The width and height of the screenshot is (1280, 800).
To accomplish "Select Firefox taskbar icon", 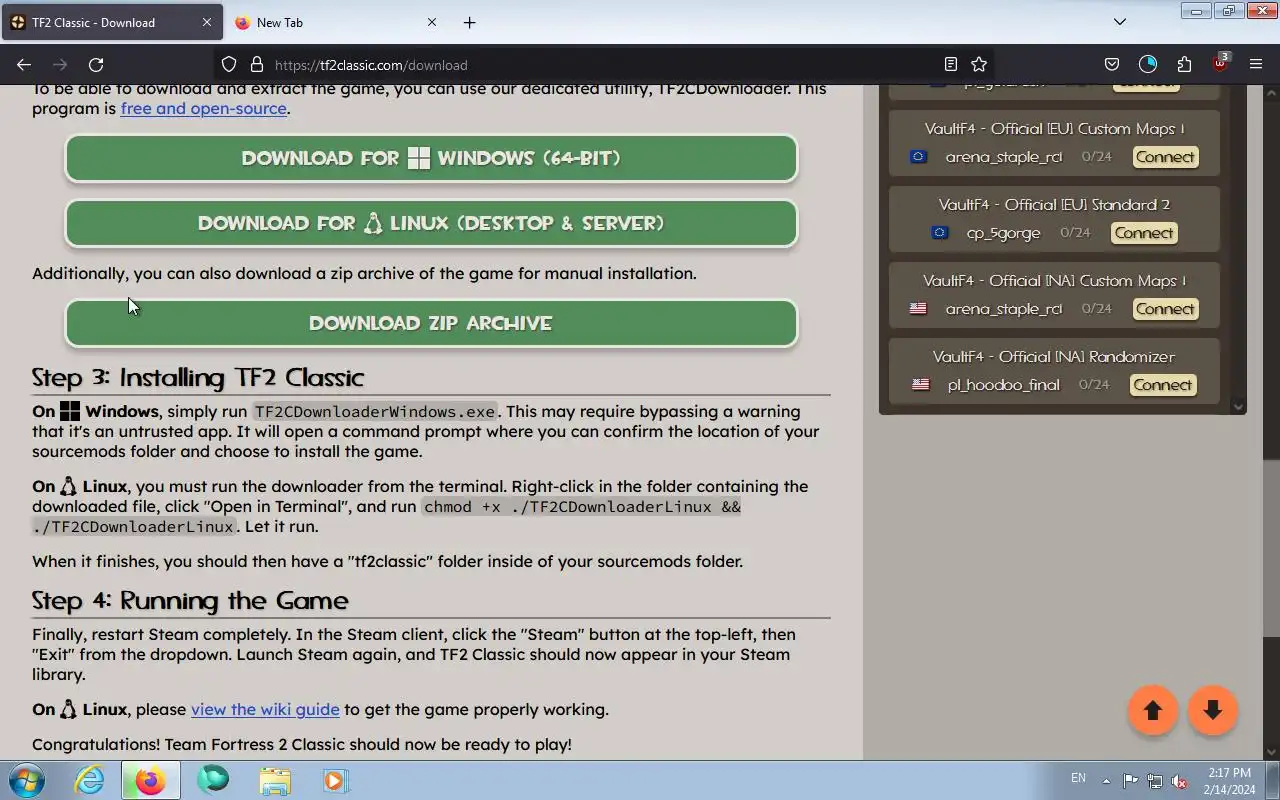I will pos(151,780).
